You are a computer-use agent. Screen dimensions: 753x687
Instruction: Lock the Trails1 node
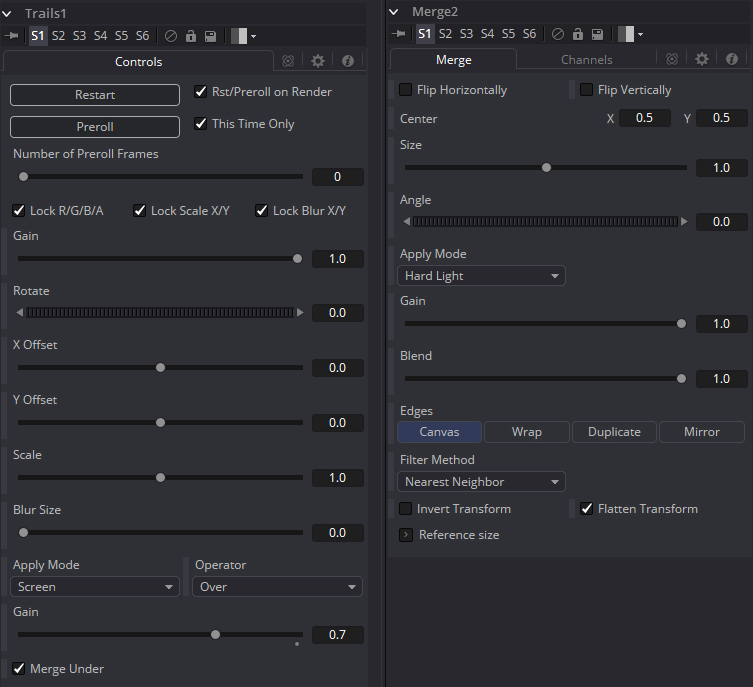pos(191,36)
